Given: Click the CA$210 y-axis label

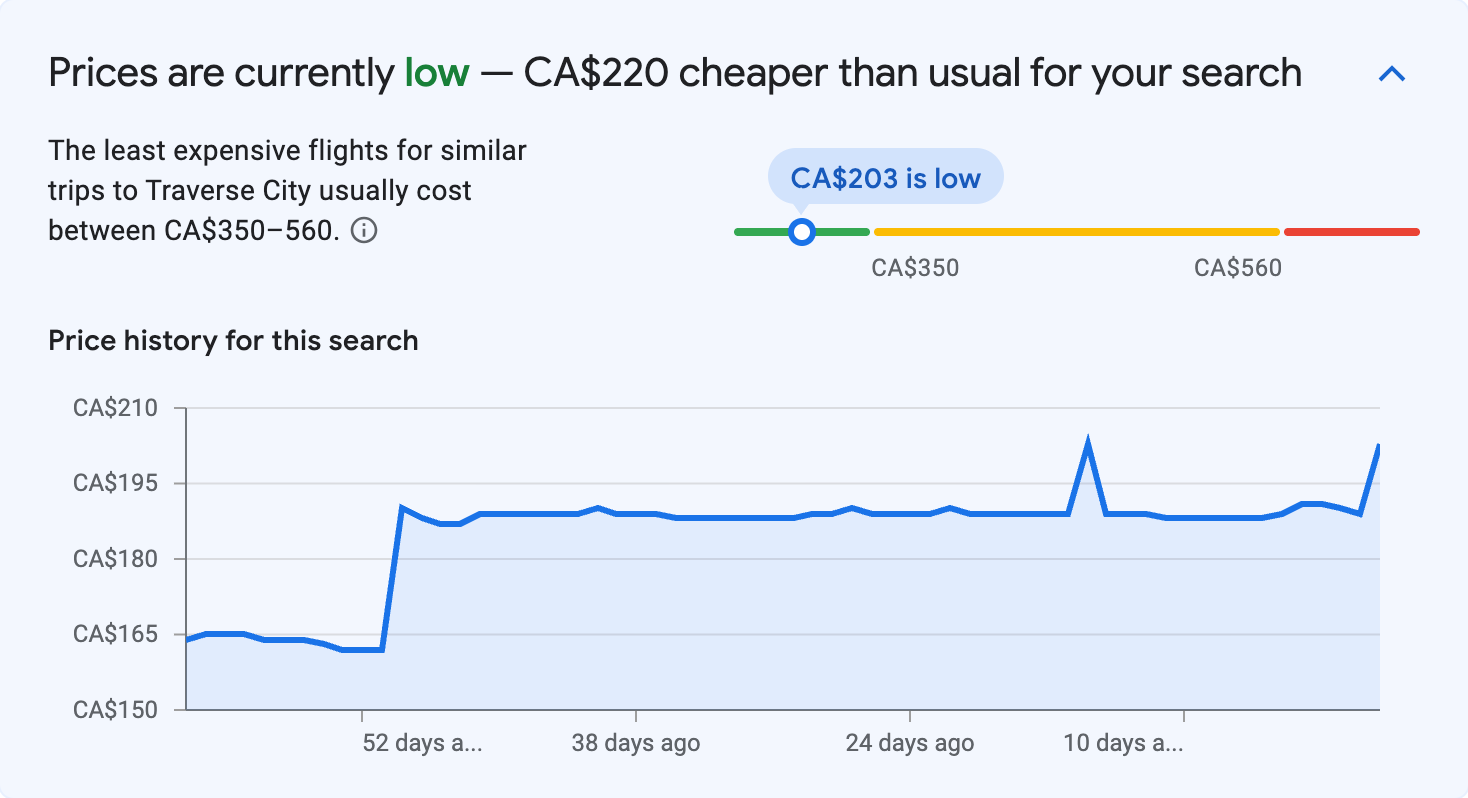Looking at the screenshot, I should pos(115,408).
